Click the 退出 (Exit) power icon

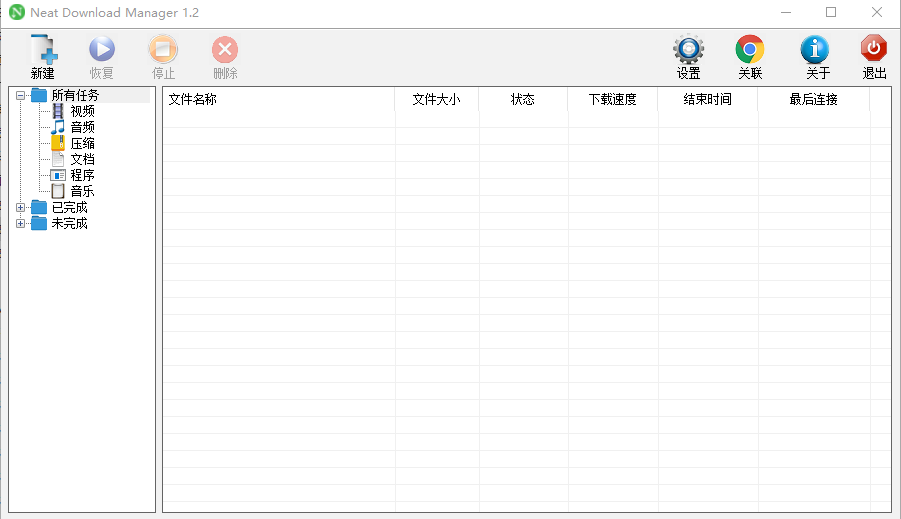coord(874,48)
